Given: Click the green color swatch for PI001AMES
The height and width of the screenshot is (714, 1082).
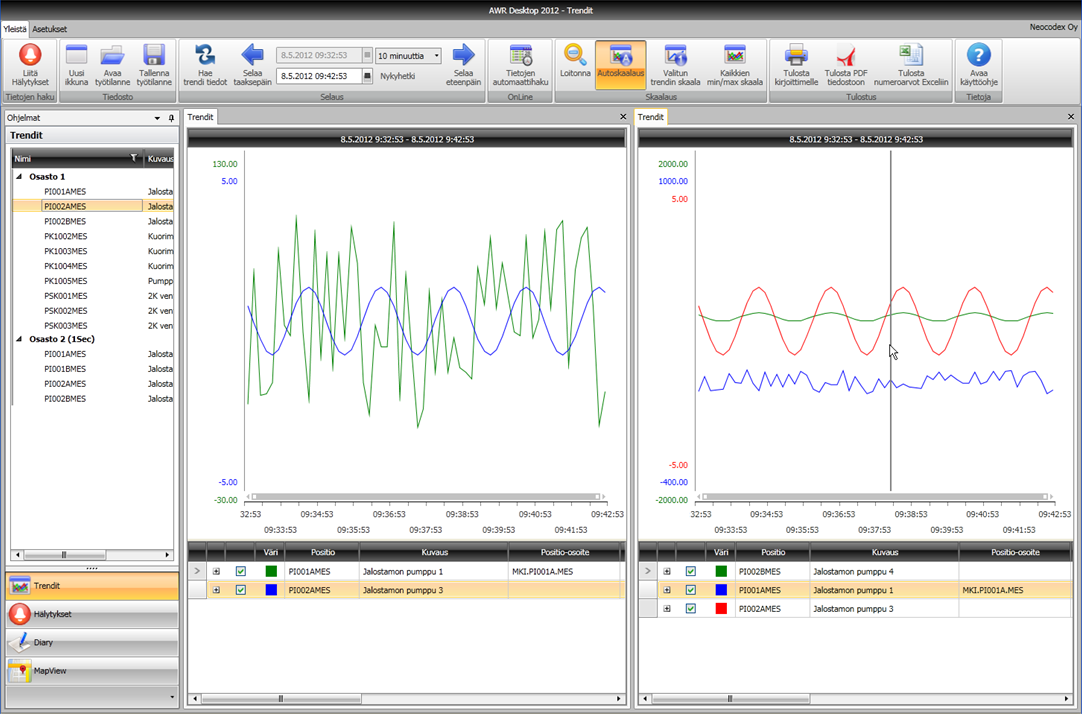Looking at the screenshot, I should pyautogui.click(x=271, y=571).
